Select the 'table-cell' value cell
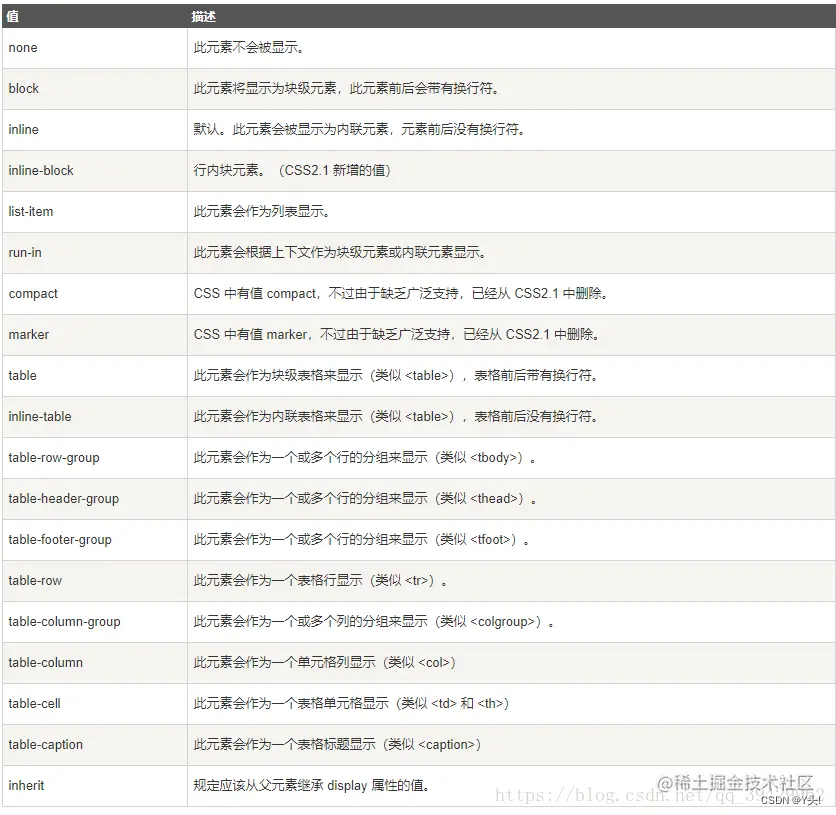 click(x=95, y=705)
